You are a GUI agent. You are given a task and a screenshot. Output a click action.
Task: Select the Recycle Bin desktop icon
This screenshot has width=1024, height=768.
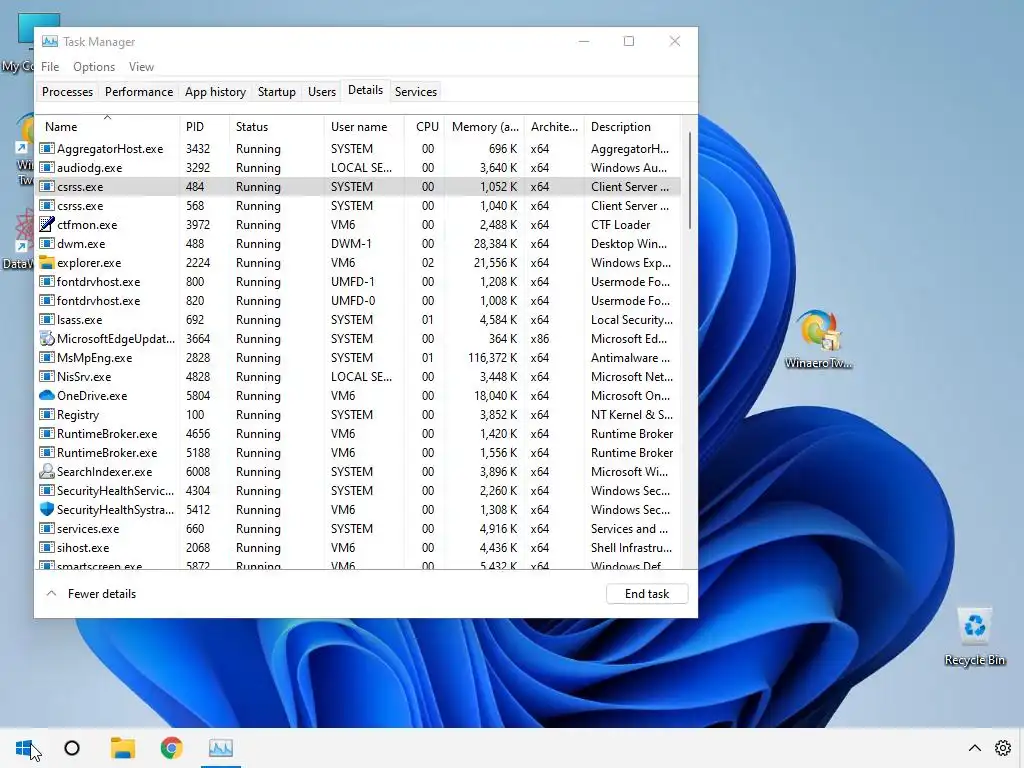[x=974, y=637]
